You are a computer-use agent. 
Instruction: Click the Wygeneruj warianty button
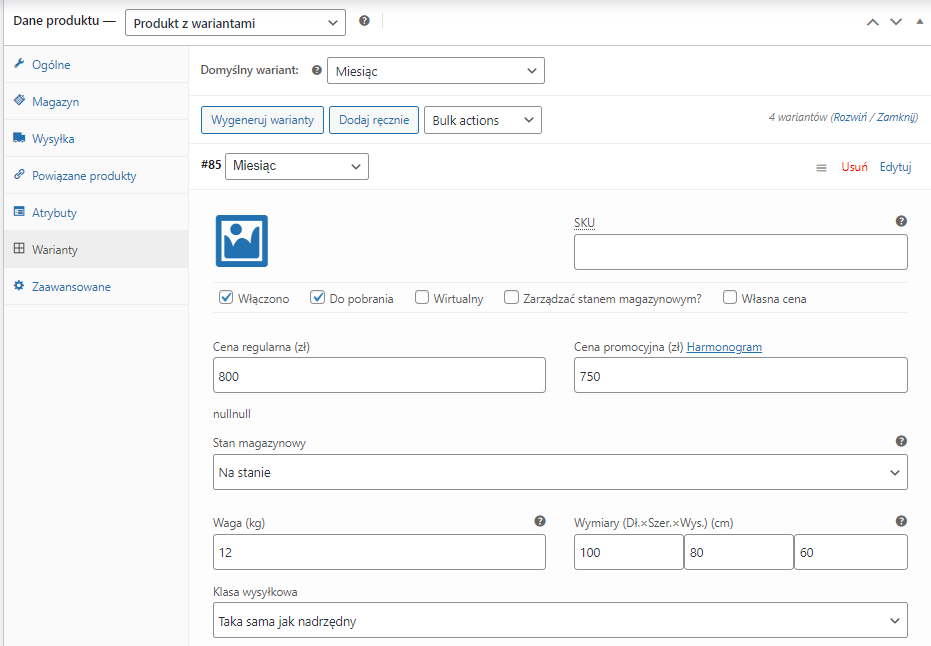coord(262,120)
